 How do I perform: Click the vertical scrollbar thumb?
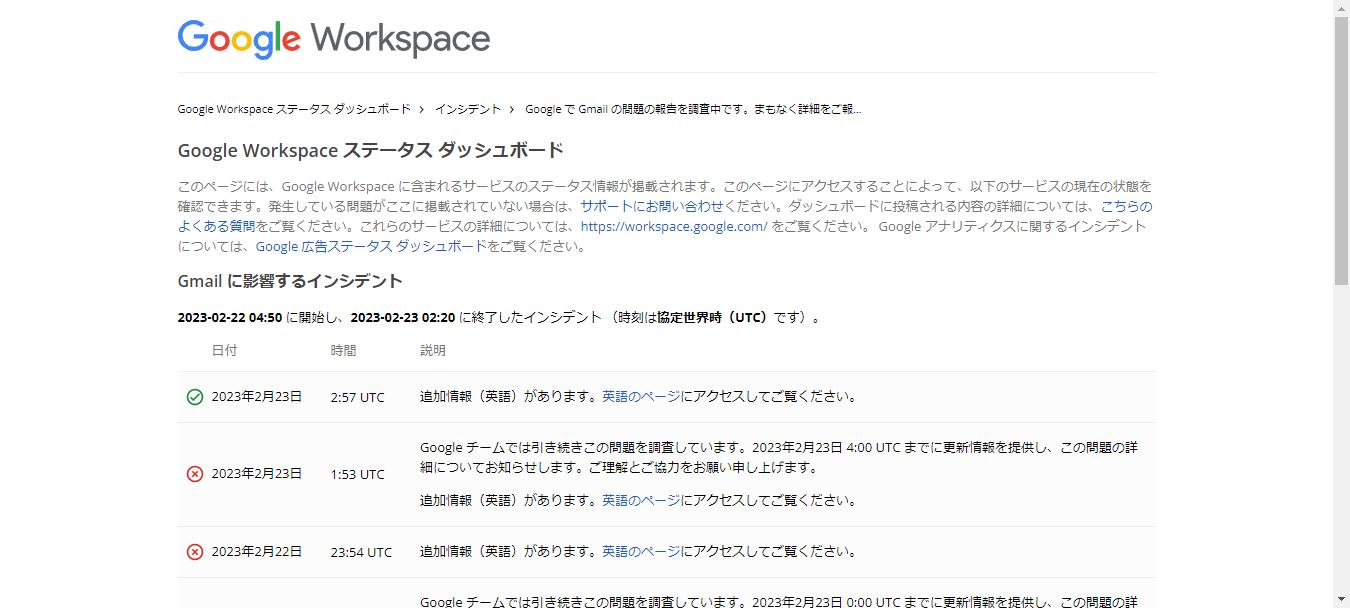(1341, 150)
